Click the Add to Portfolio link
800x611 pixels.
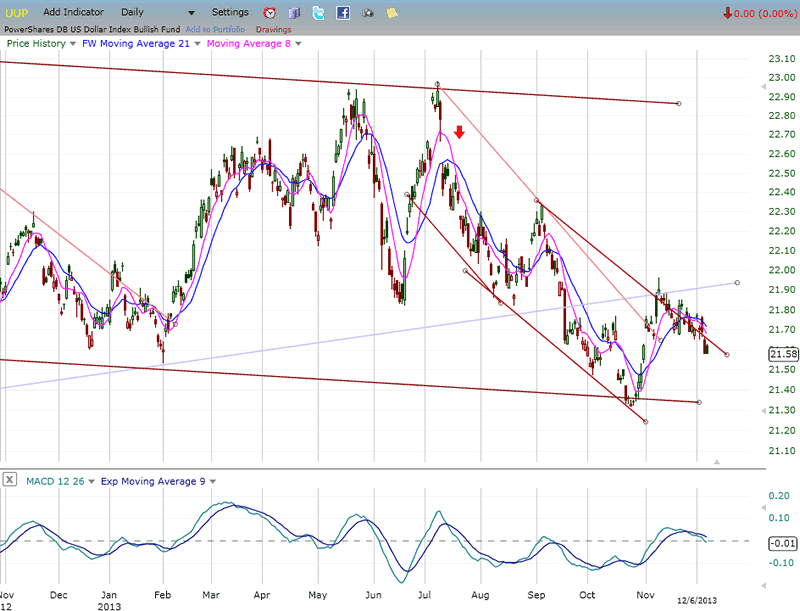coord(215,29)
